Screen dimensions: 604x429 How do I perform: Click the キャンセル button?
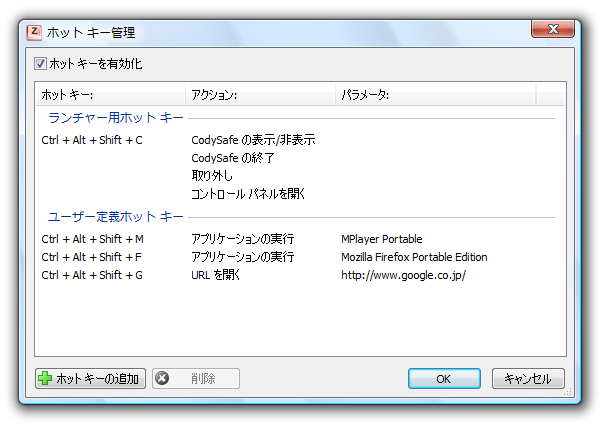(528, 379)
